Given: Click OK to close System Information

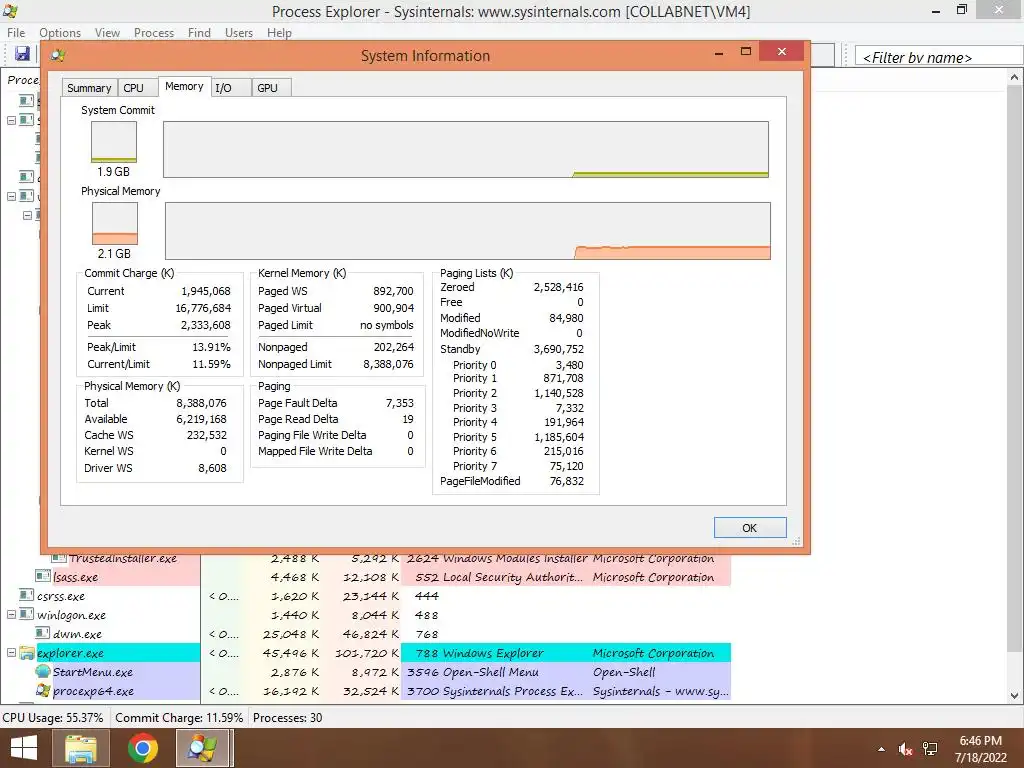Looking at the screenshot, I should tap(750, 528).
